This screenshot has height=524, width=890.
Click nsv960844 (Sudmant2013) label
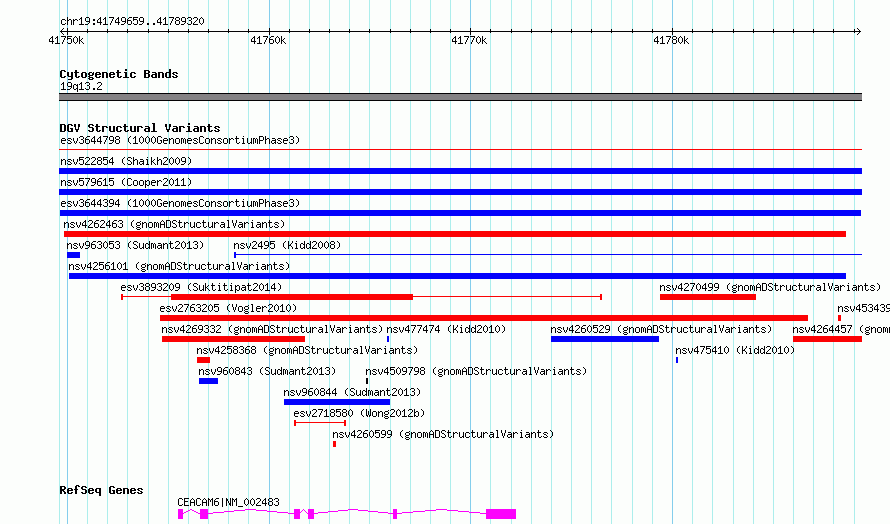pyautogui.click(x=352, y=392)
